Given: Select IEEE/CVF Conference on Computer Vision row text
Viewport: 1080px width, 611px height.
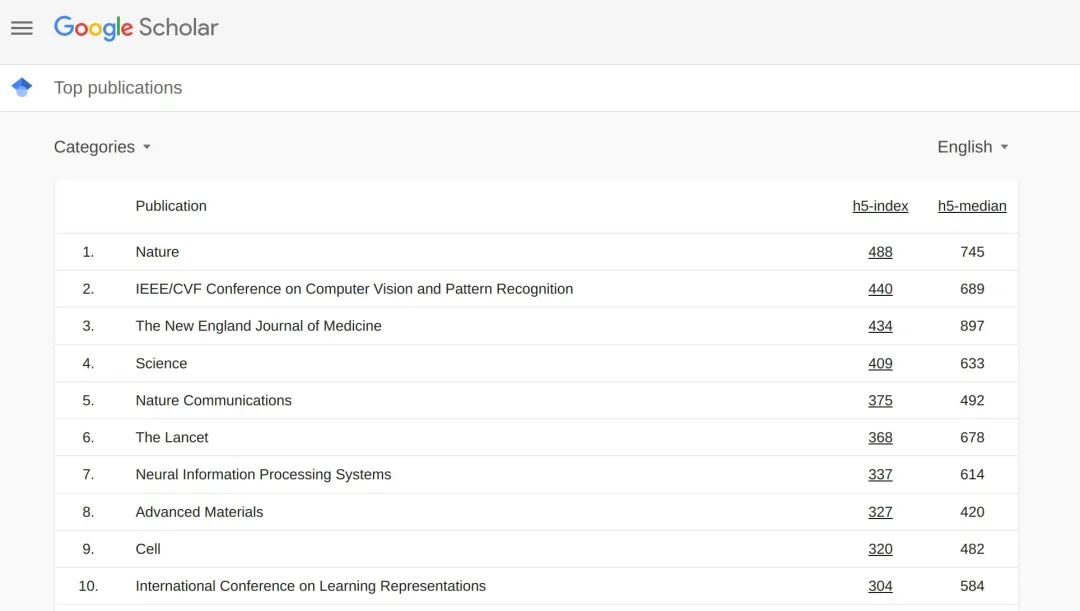Looking at the screenshot, I should 354,289.
